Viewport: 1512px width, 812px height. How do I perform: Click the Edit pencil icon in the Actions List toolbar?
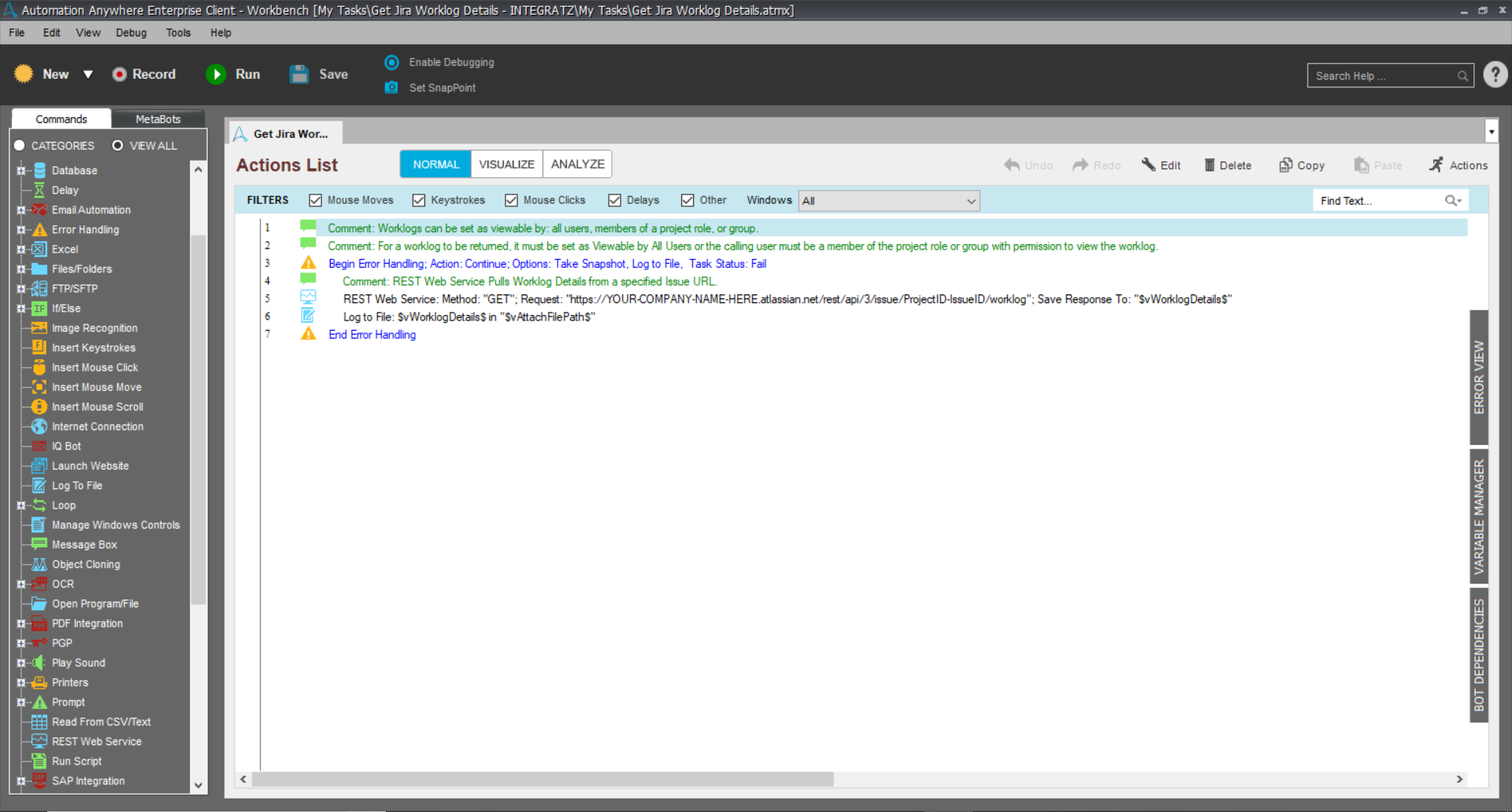(1149, 165)
